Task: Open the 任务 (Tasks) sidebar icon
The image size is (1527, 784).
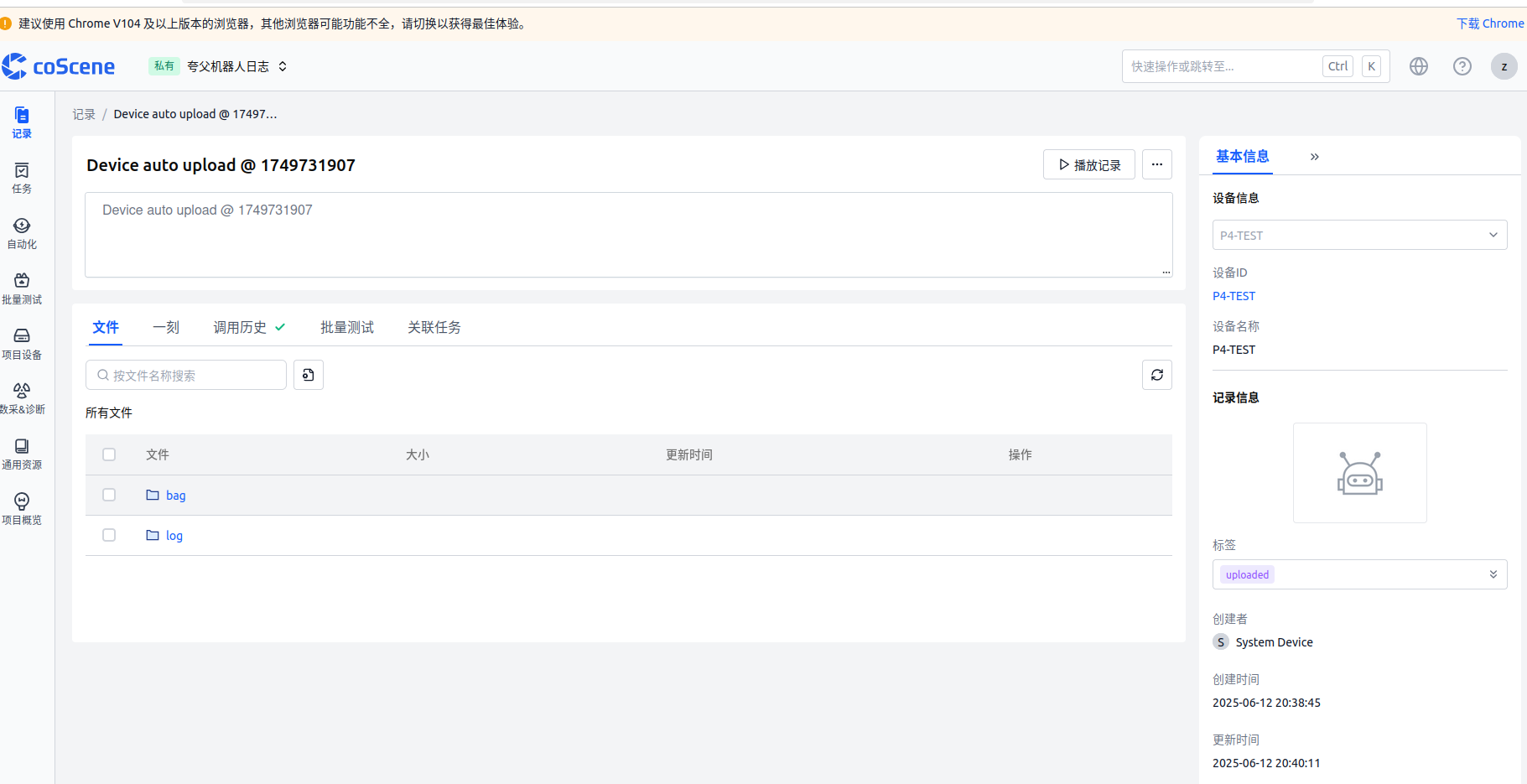Action: pos(22,178)
